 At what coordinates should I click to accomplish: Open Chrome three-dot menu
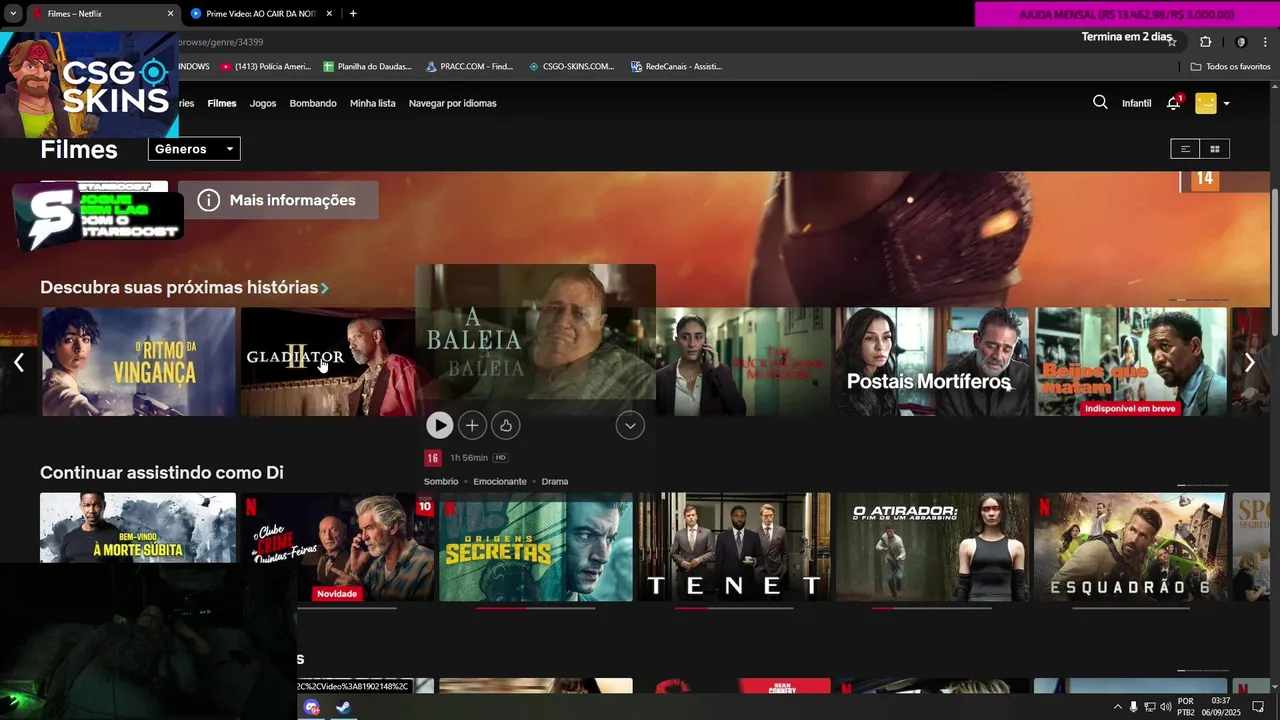(1265, 42)
